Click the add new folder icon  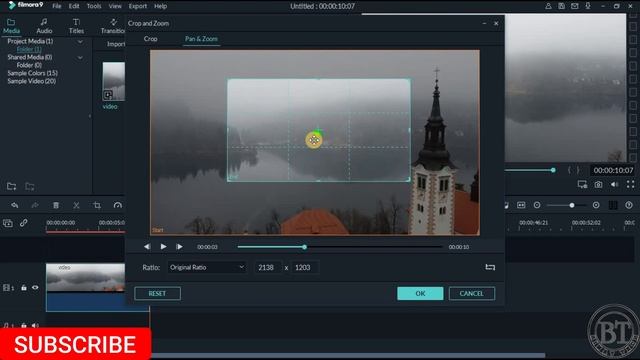pyautogui.click(x=11, y=187)
